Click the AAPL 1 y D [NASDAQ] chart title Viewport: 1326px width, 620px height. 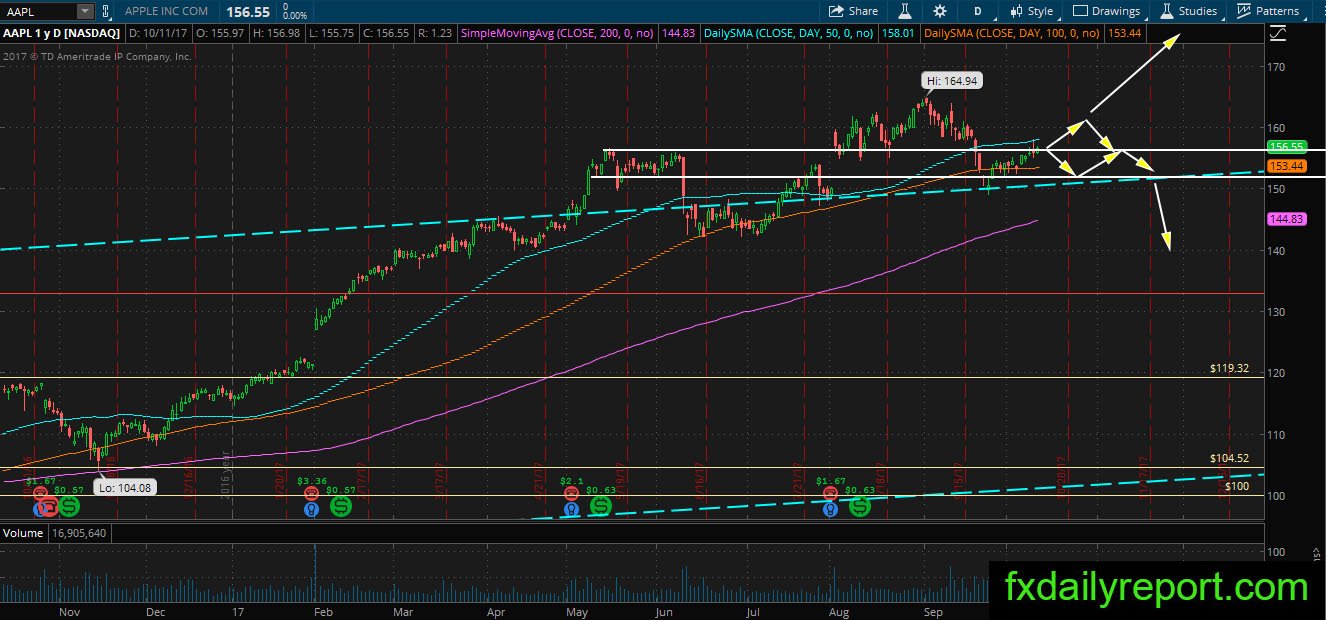point(63,34)
